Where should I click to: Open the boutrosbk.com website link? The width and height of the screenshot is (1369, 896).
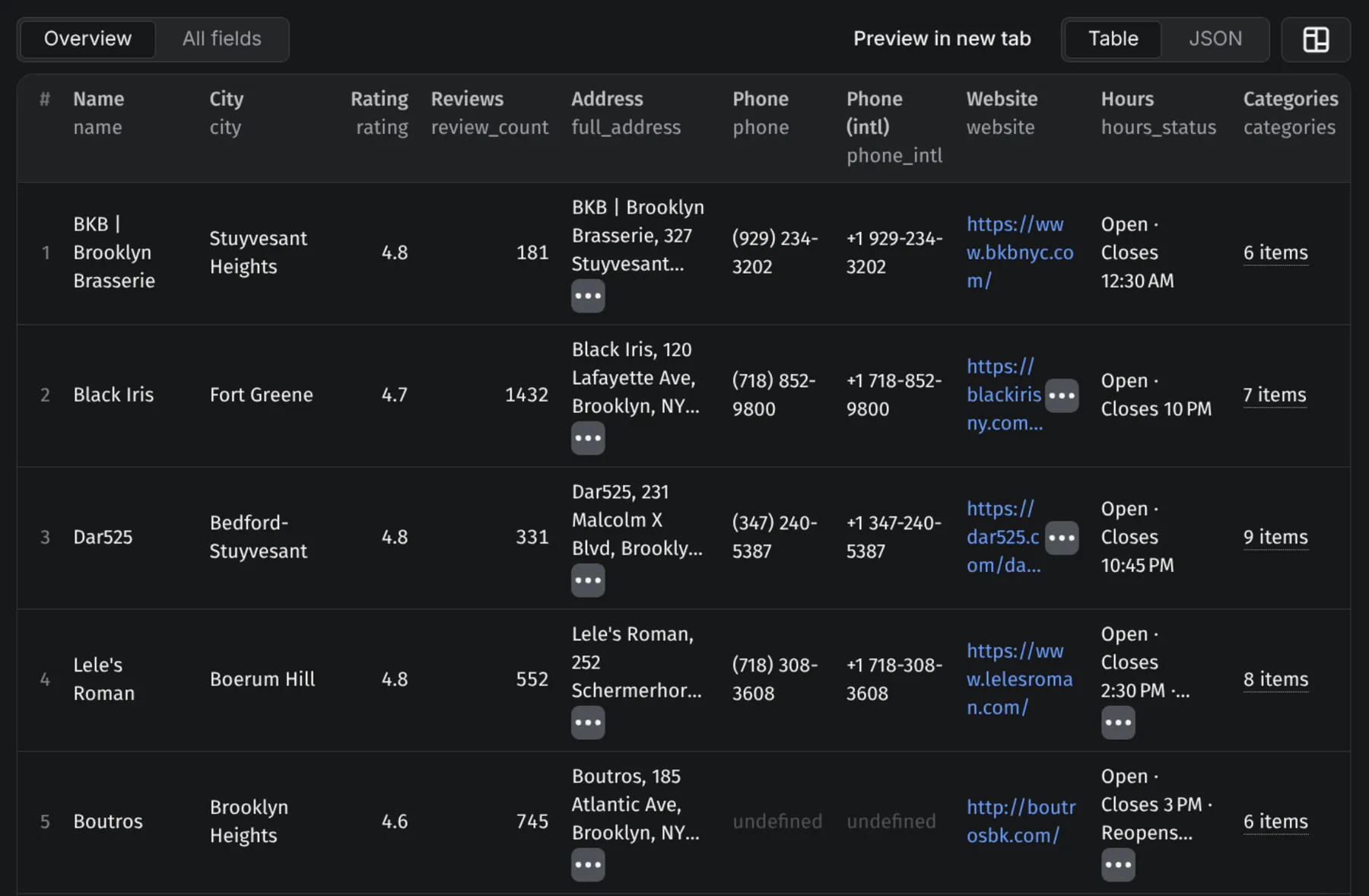tap(1021, 821)
